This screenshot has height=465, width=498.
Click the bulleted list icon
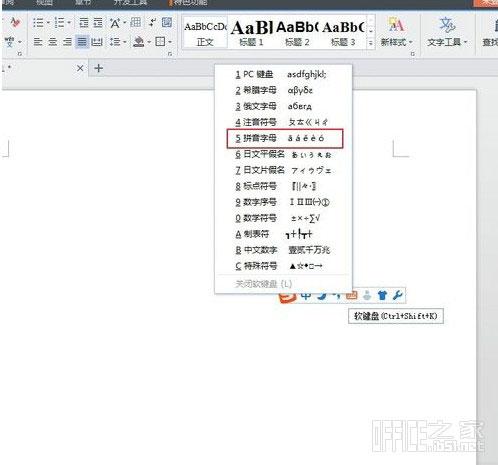[38, 23]
